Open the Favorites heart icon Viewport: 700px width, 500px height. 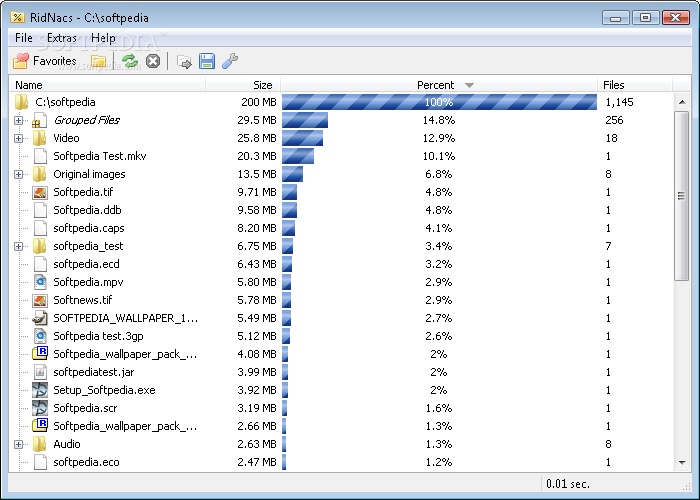pos(21,61)
